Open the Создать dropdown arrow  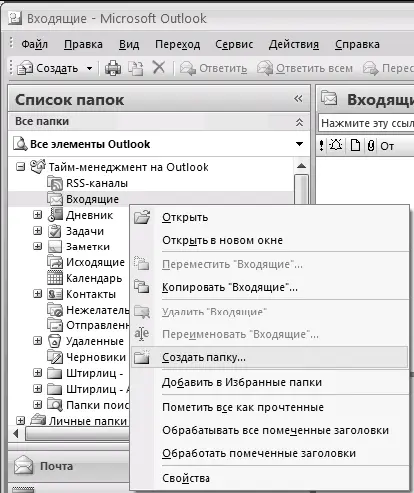point(89,69)
